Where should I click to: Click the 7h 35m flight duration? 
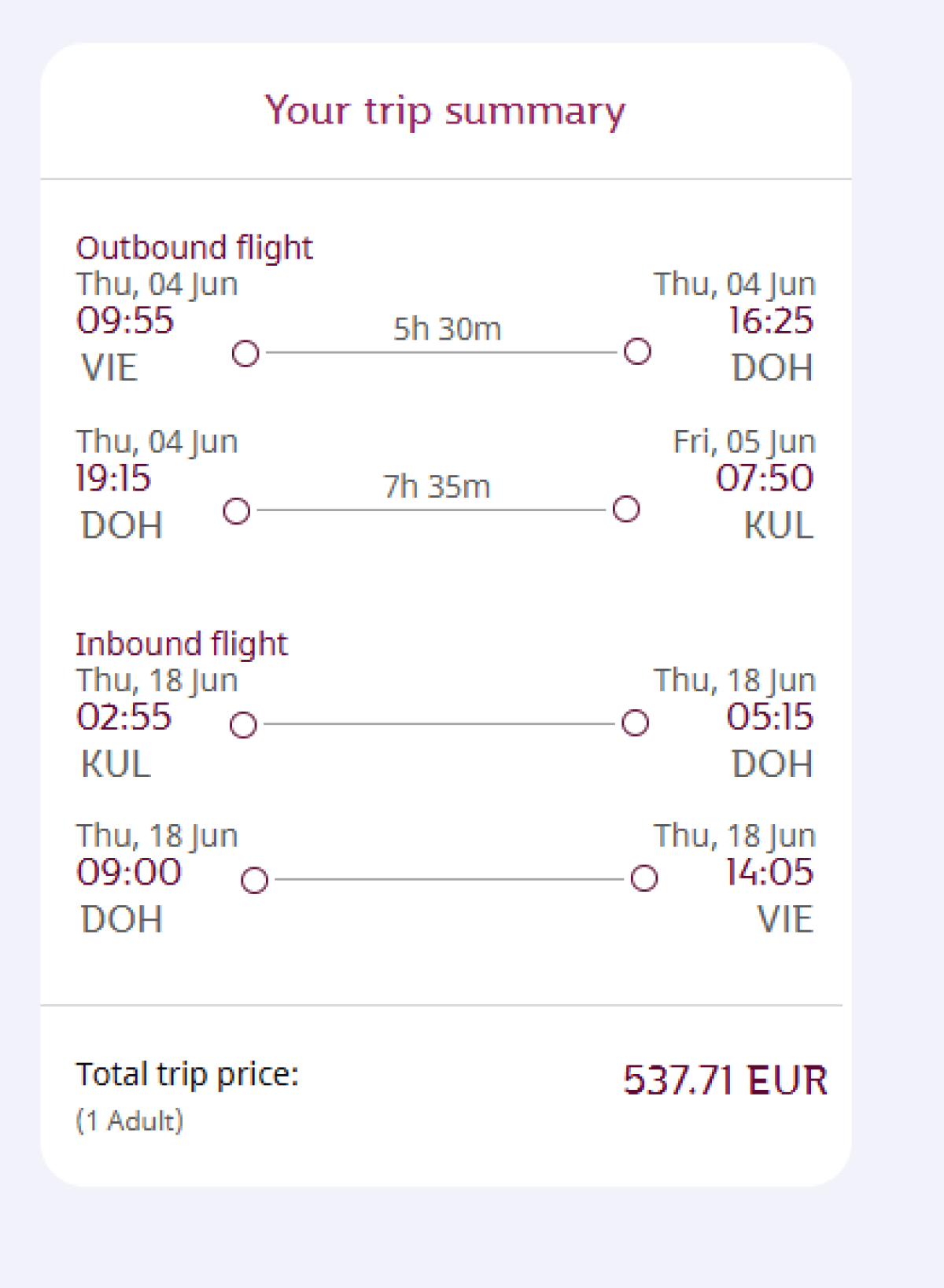click(437, 487)
